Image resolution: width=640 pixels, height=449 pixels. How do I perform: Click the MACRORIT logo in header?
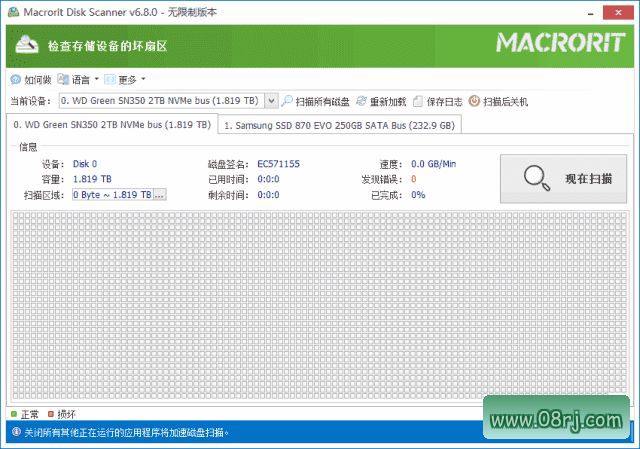click(x=560, y=43)
